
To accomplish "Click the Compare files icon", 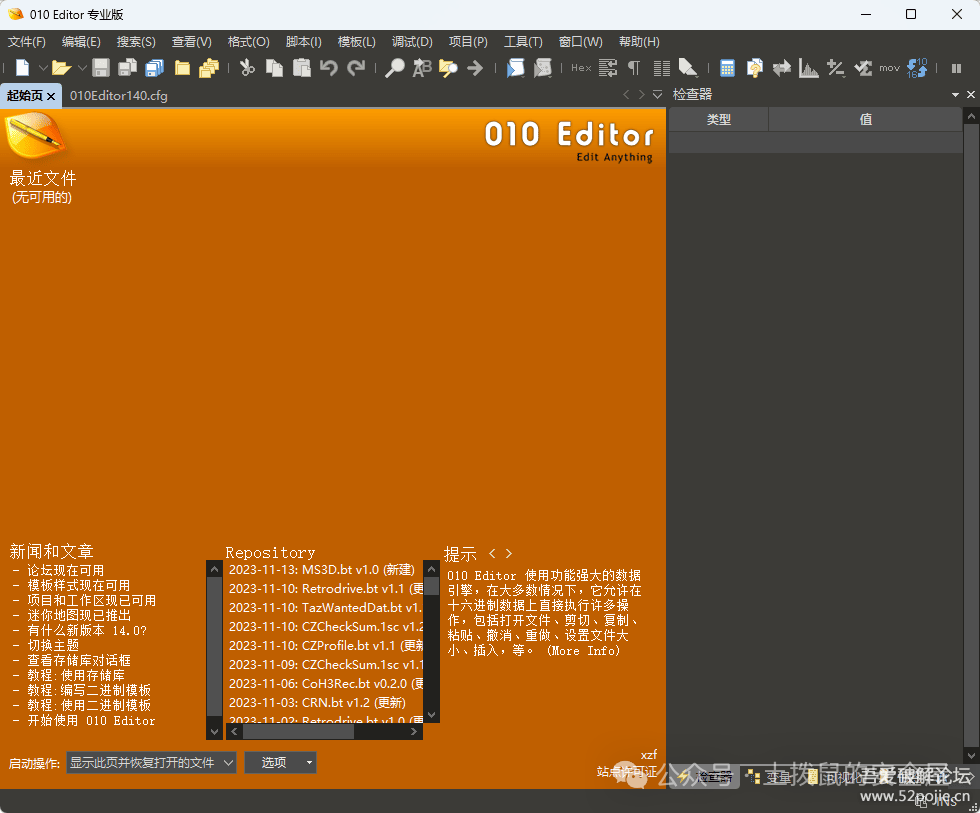I will pos(754,67).
